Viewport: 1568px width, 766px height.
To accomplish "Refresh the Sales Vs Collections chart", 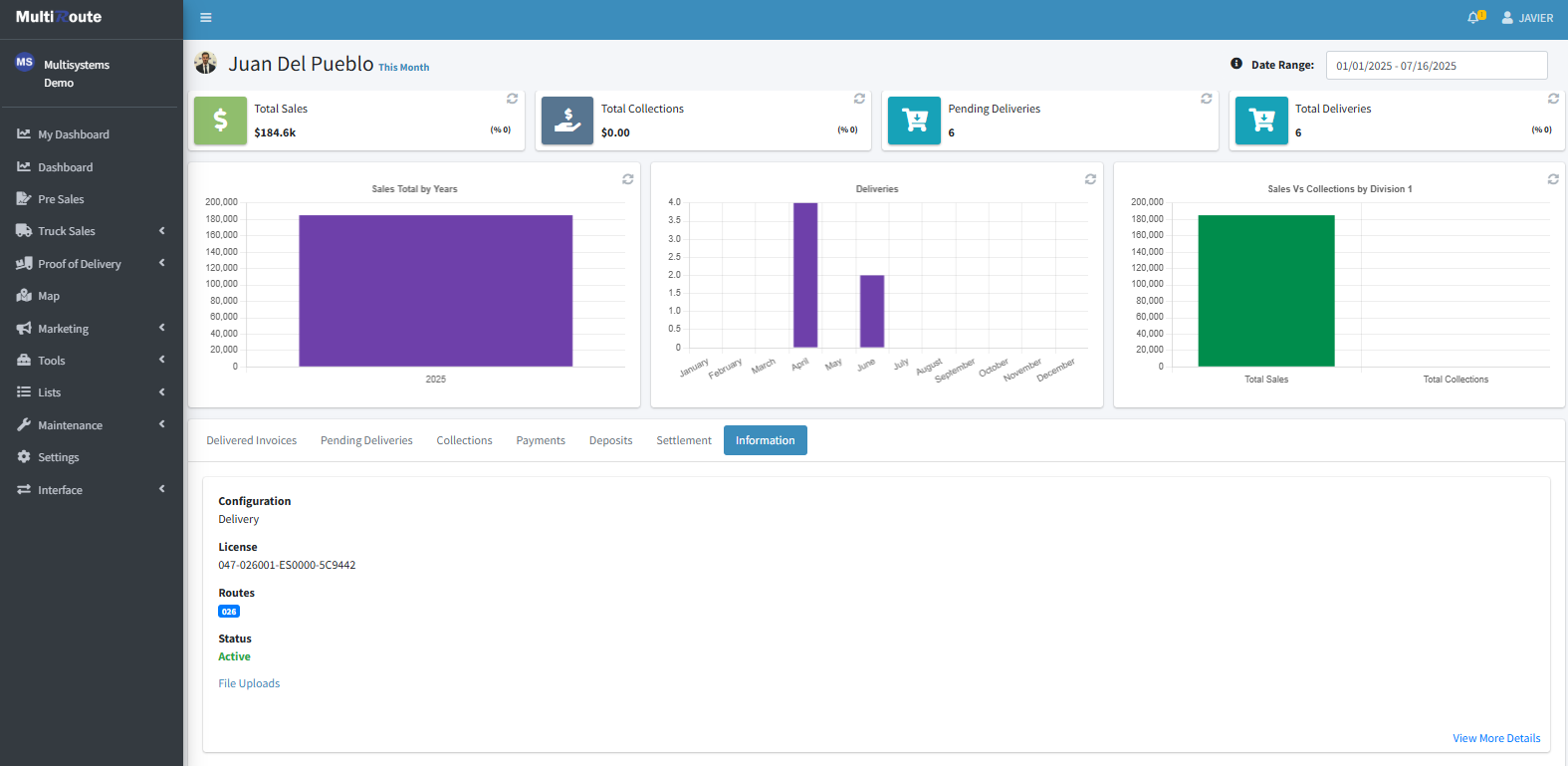I will click(x=1552, y=179).
